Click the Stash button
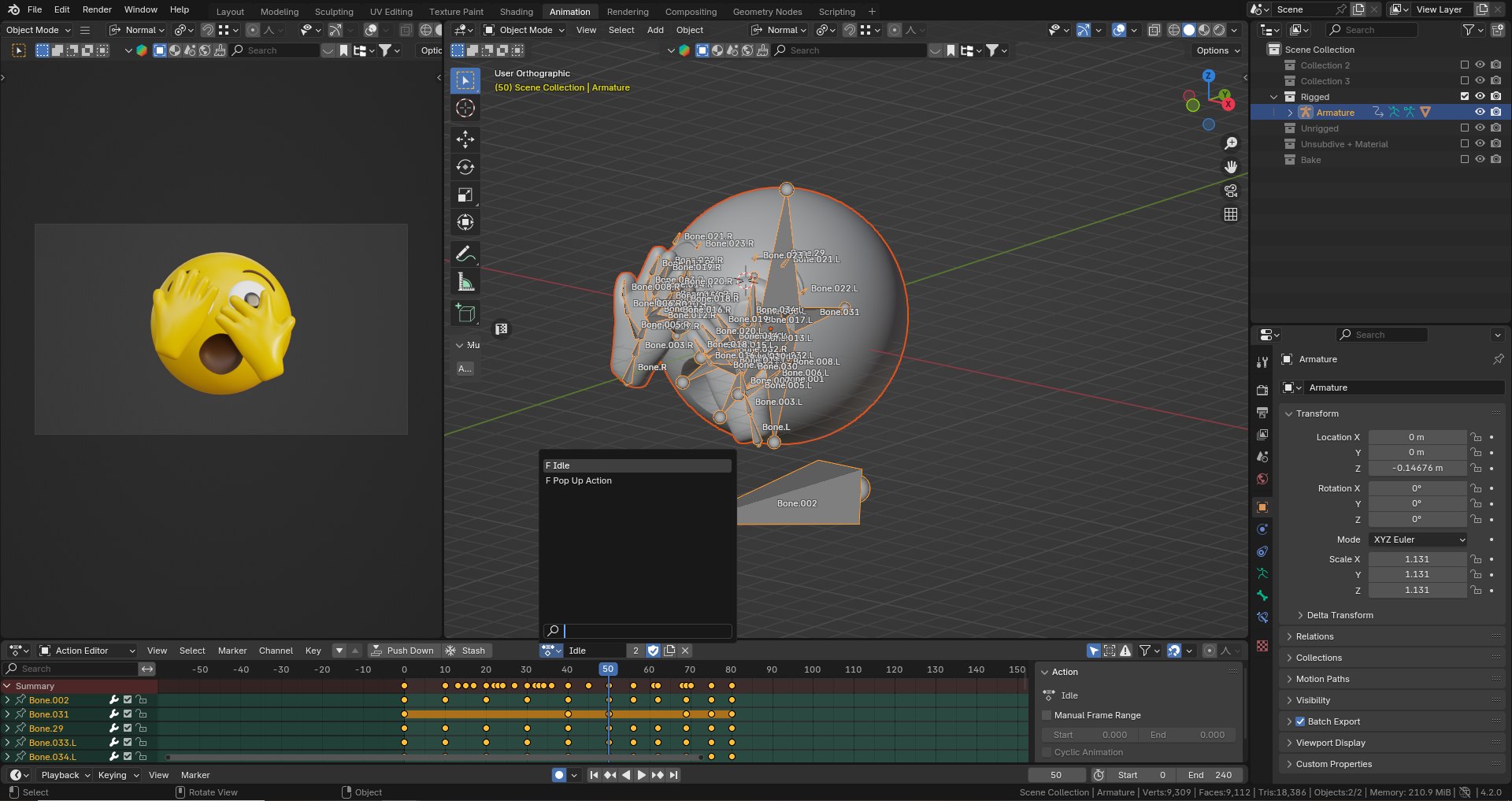 465,651
